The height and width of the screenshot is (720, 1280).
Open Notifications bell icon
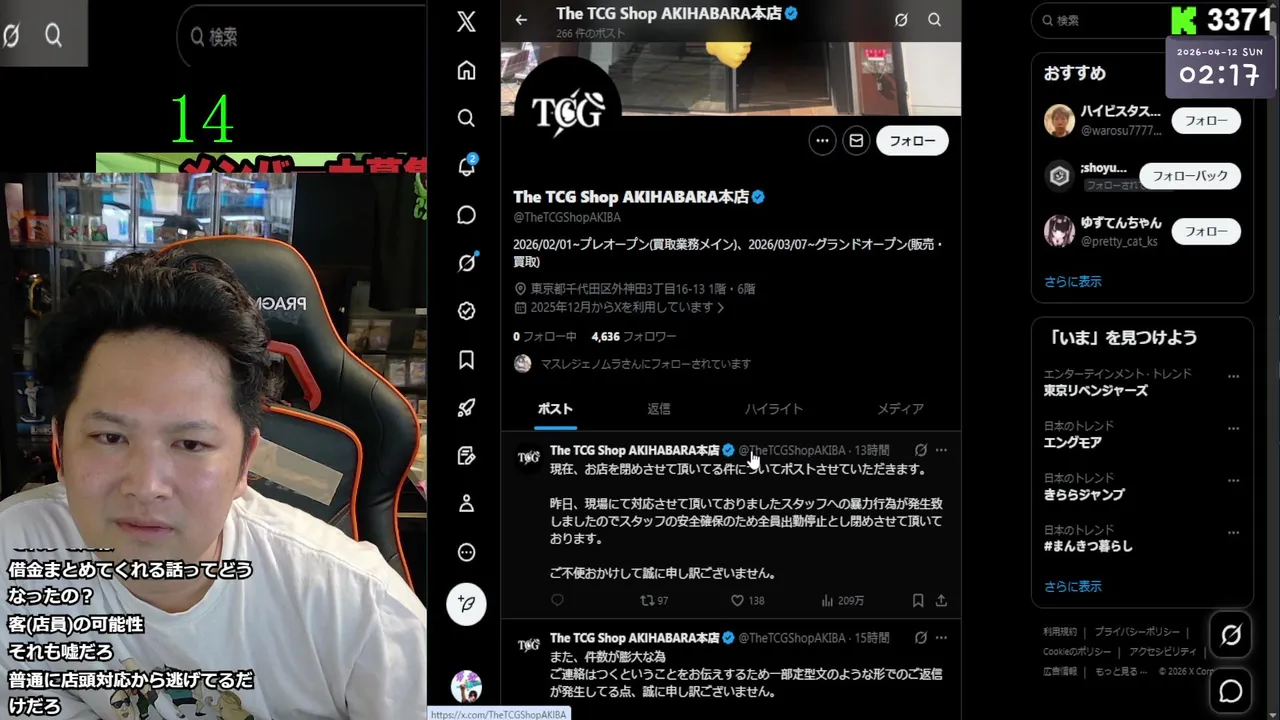pyautogui.click(x=466, y=167)
